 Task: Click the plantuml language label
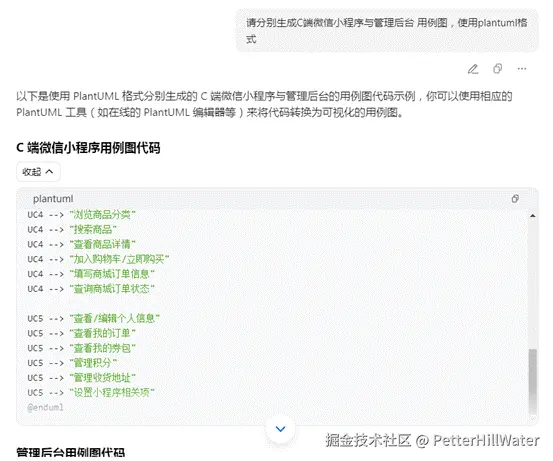coord(53,199)
